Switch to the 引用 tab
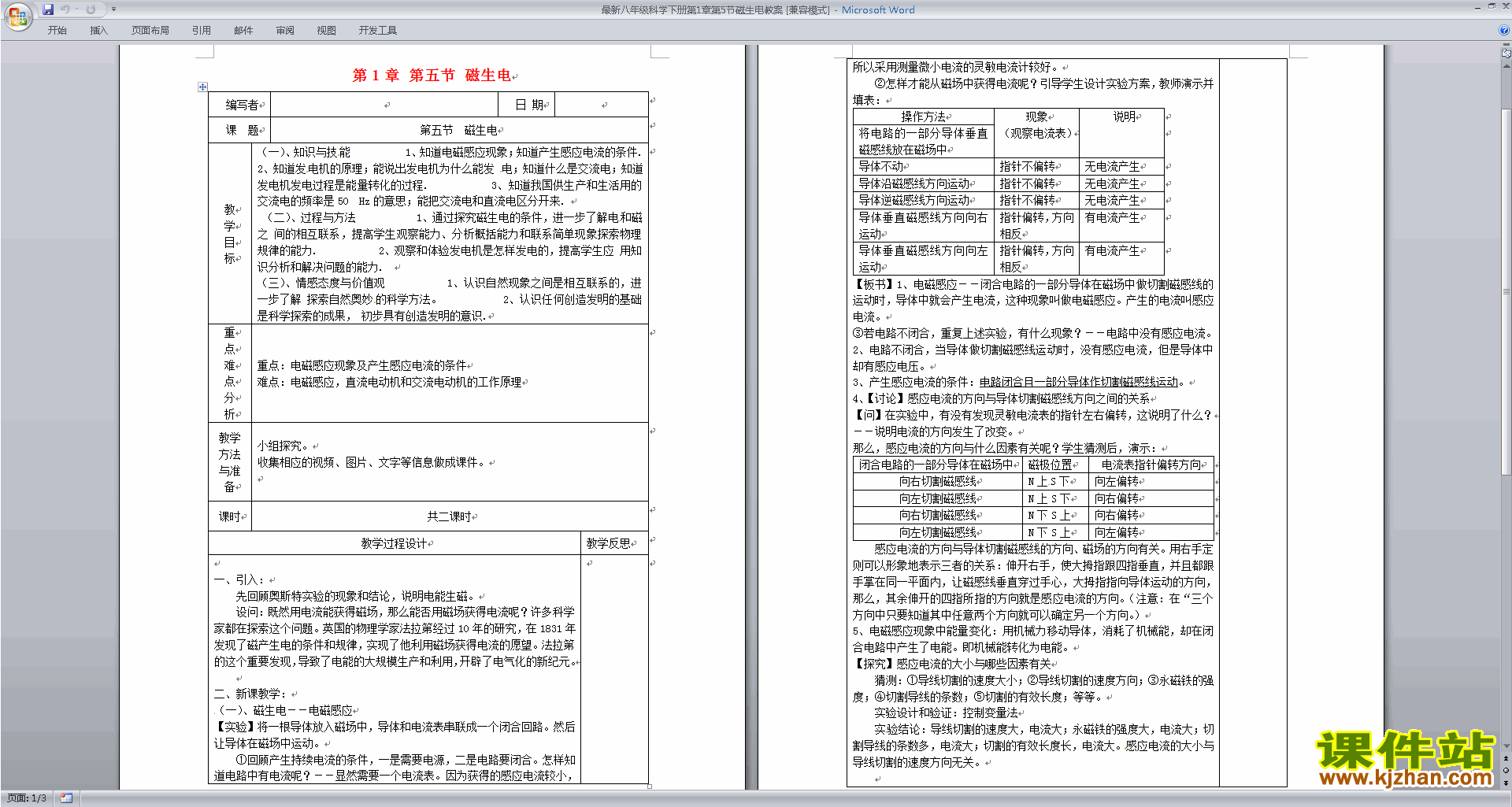This screenshot has width=1512, height=807. (x=202, y=30)
